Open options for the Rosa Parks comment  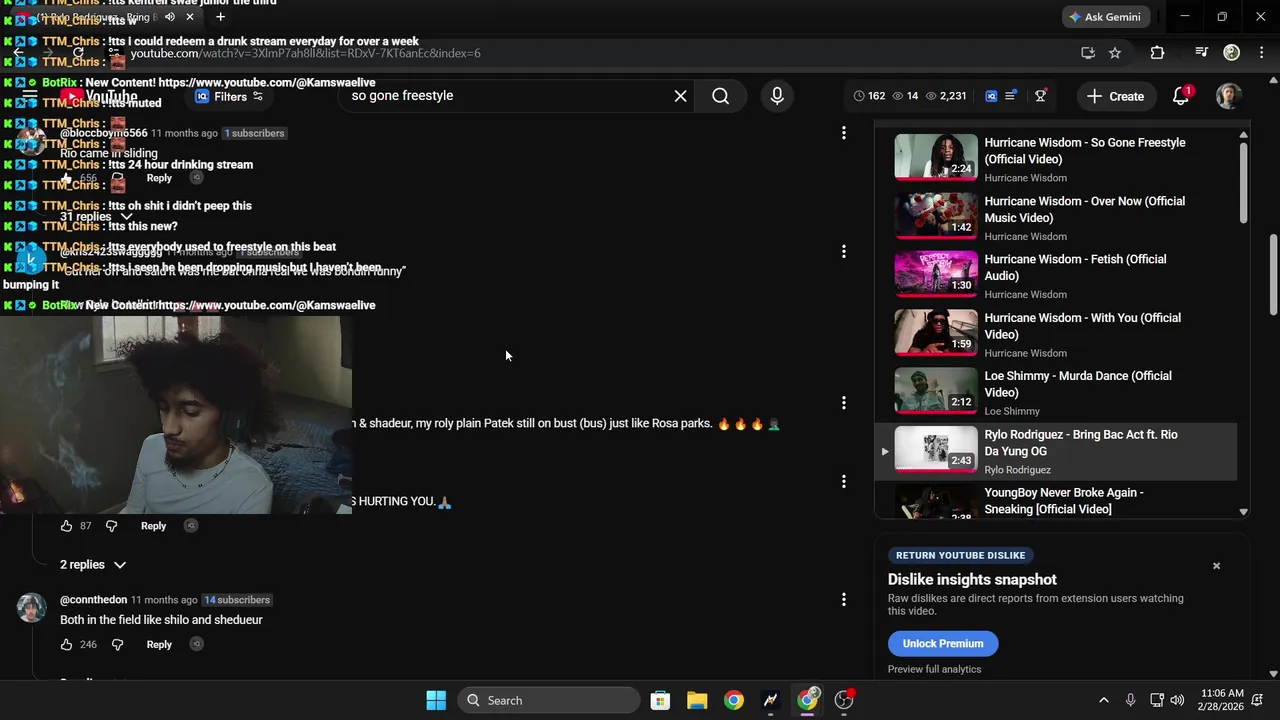coord(844,403)
